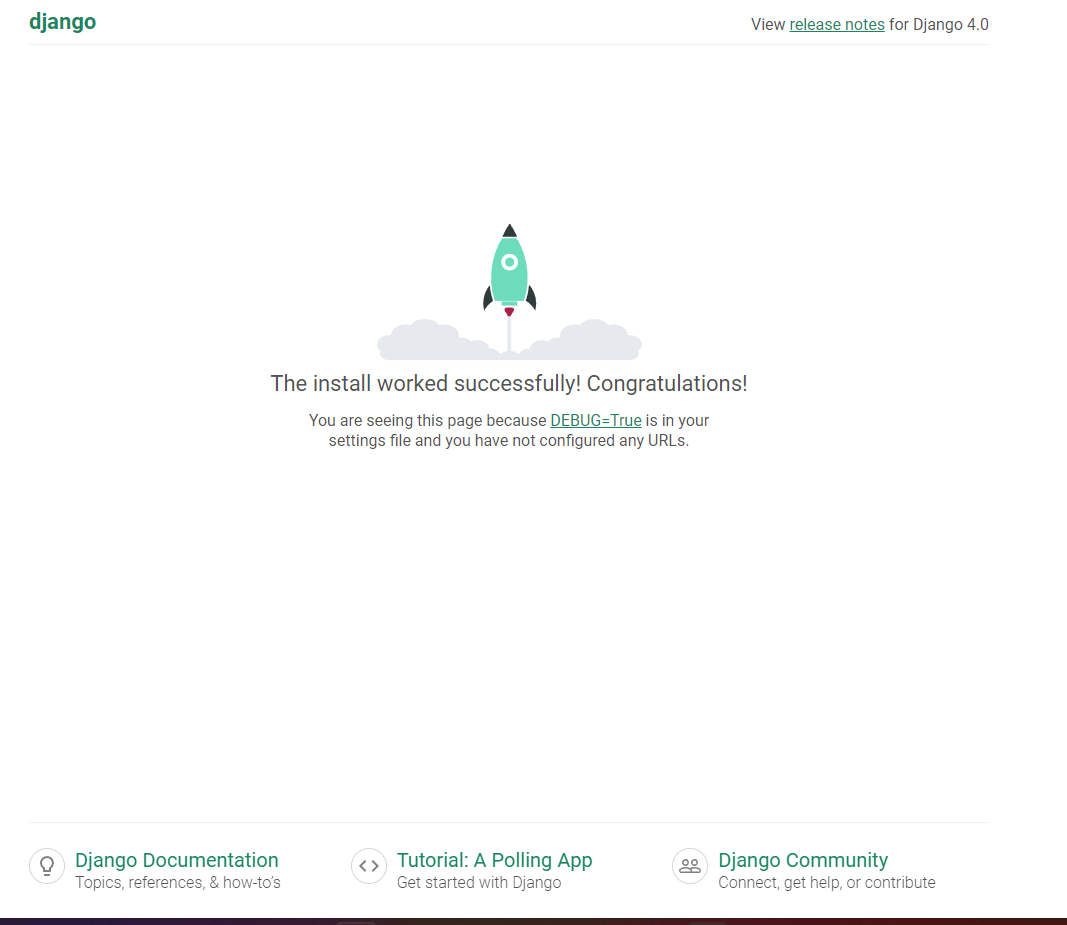
Task: Click 'Get started with Django' text
Action: 479,883
